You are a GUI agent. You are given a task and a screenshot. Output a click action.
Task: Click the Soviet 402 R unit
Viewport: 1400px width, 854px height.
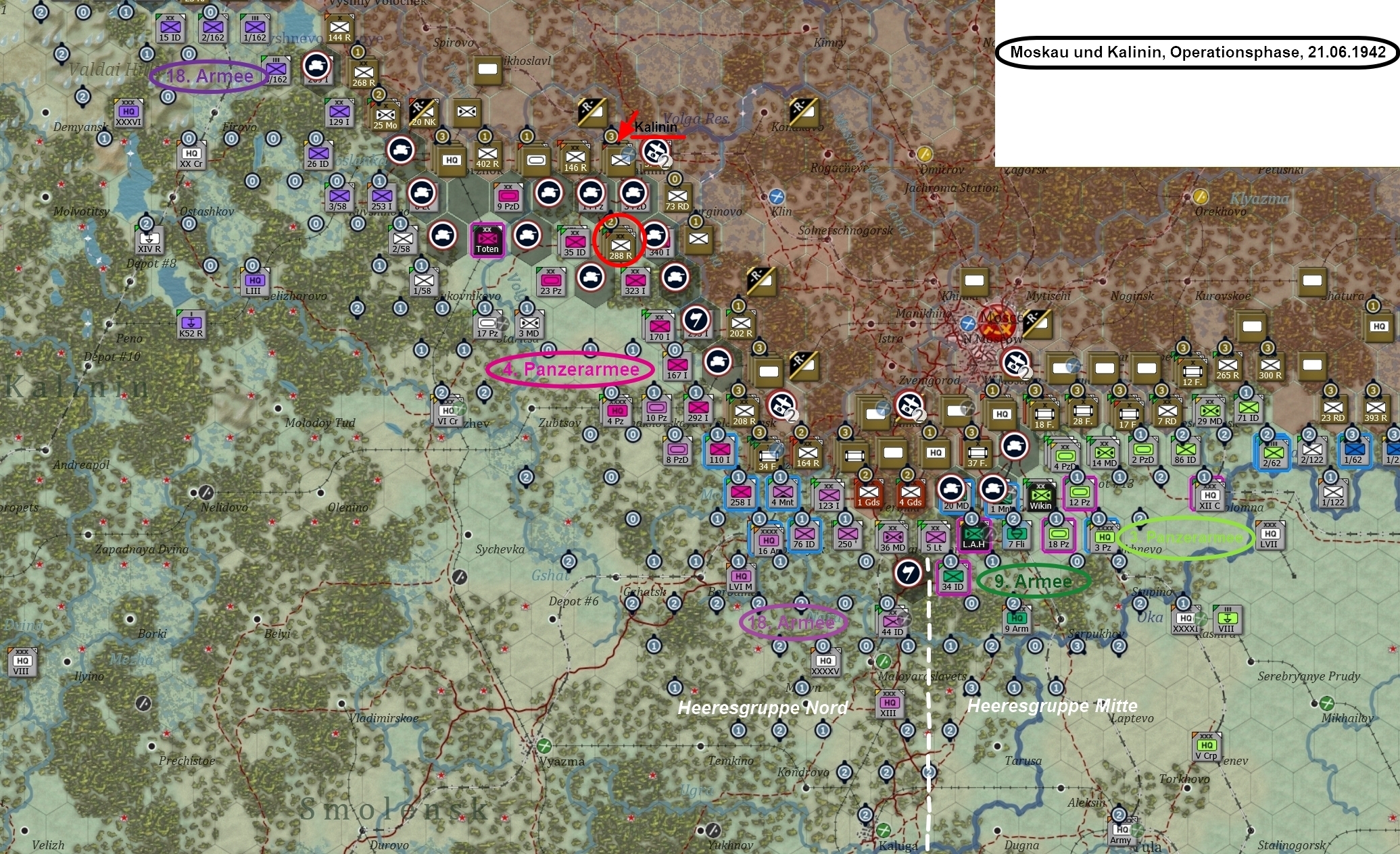(487, 156)
